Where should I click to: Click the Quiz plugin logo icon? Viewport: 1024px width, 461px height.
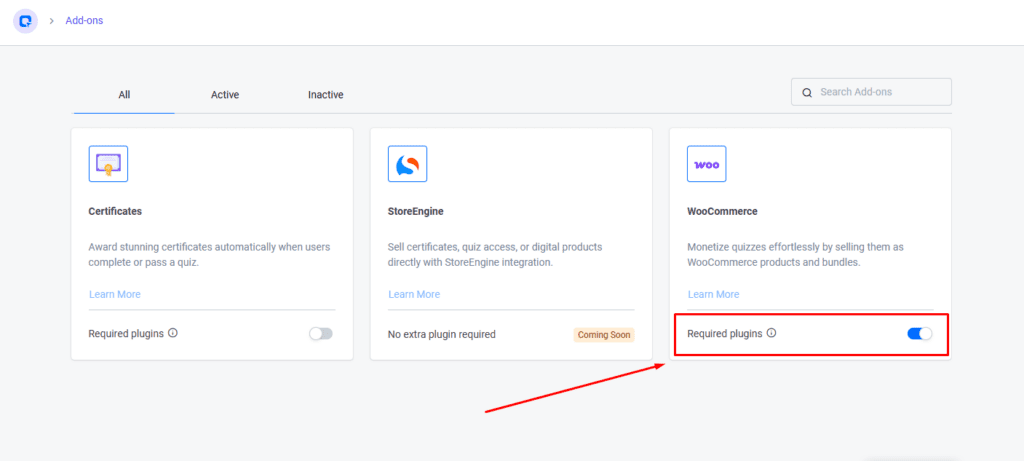25,21
